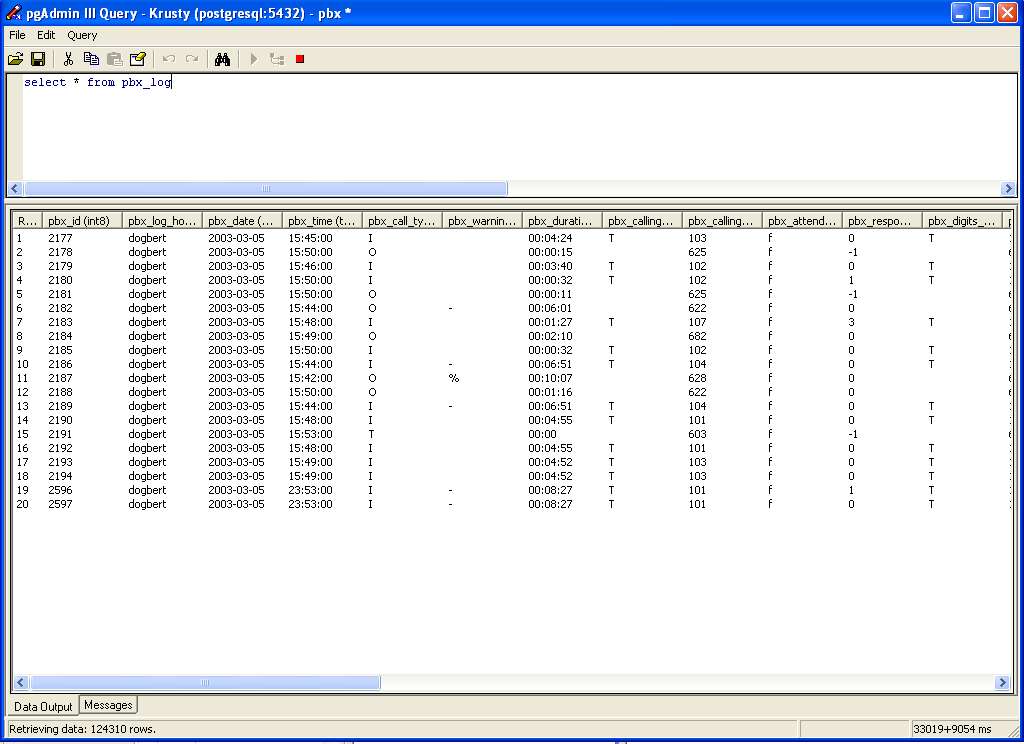The height and width of the screenshot is (744, 1024).
Task: Click inside the SQL query editor text
Action: coord(98,82)
